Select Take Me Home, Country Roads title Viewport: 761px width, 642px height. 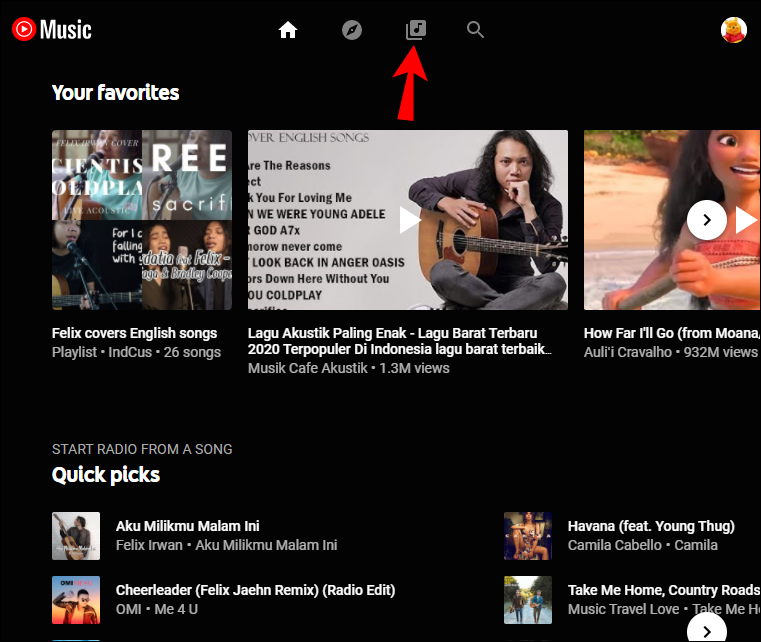tap(664, 590)
